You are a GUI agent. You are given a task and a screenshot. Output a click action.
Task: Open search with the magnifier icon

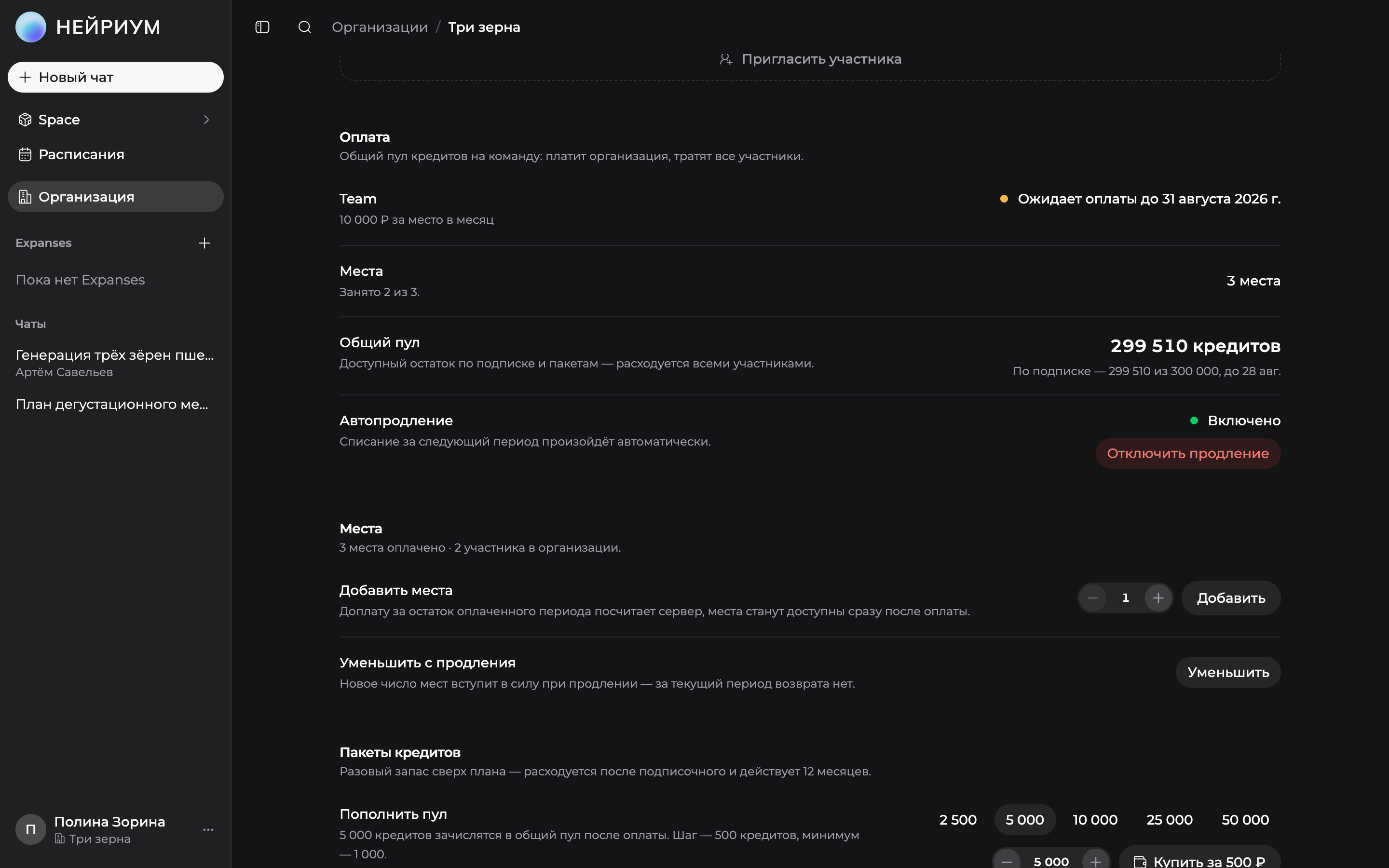pos(304,27)
